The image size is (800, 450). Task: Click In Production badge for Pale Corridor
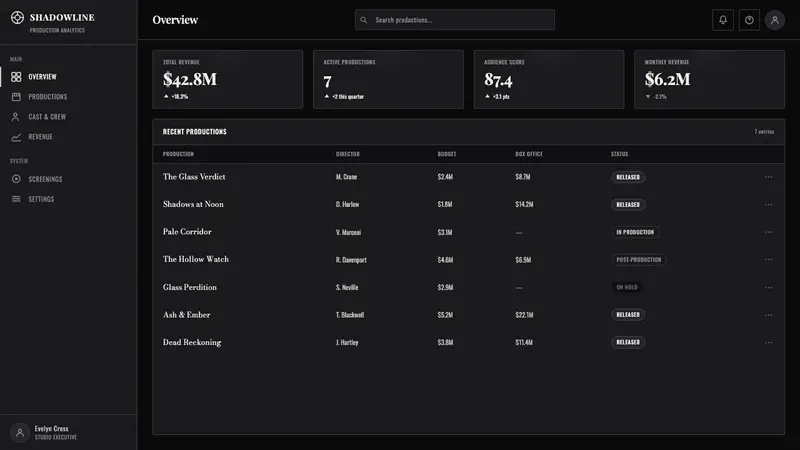635,232
